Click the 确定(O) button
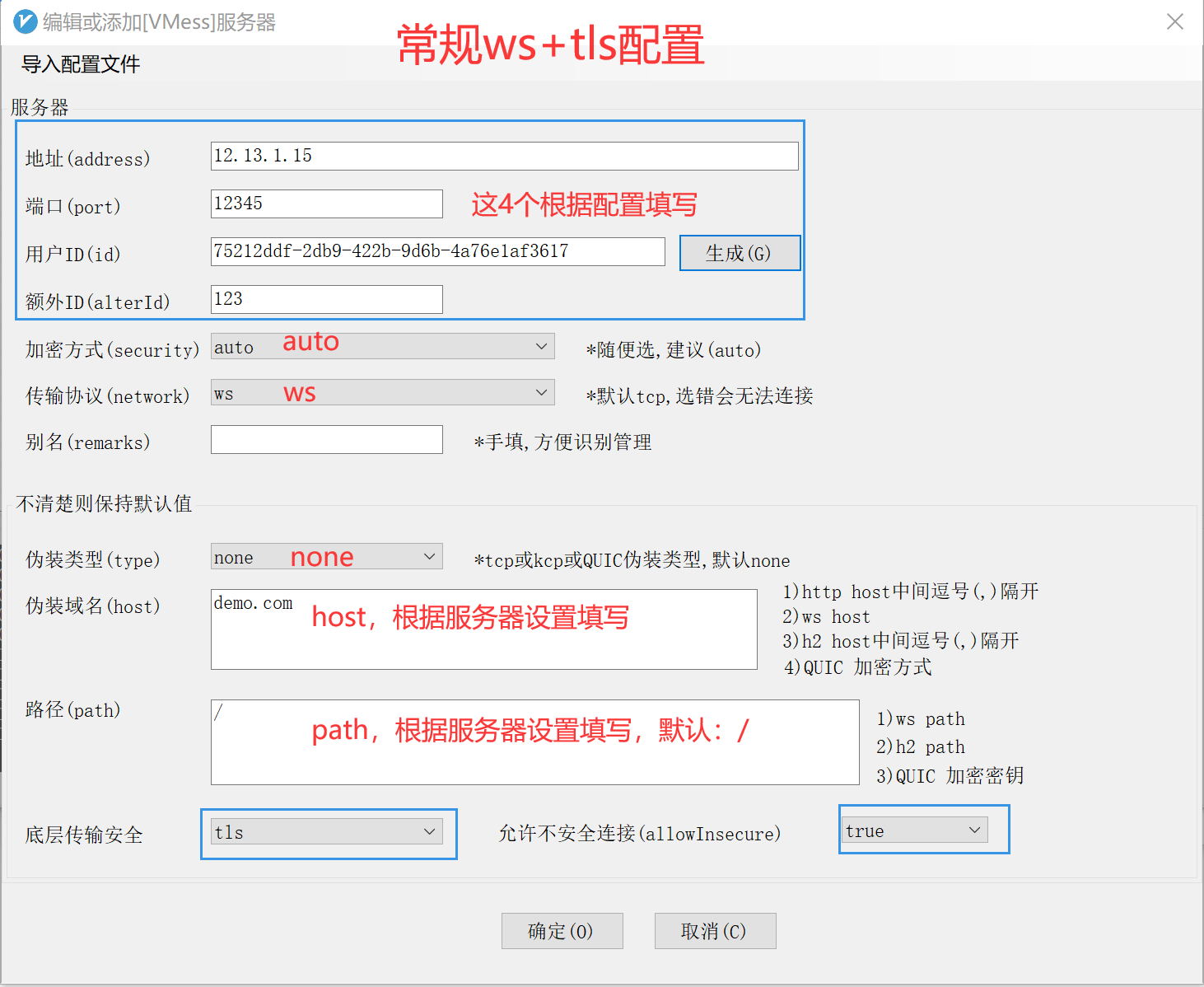 (x=562, y=931)
